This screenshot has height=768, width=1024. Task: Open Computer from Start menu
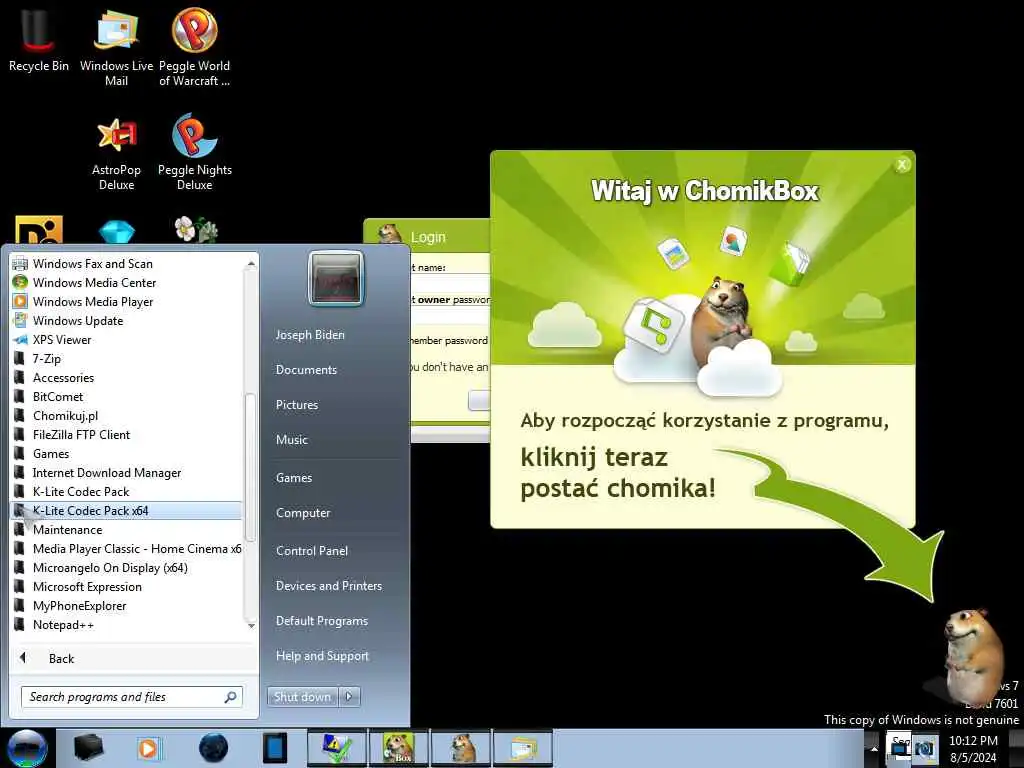point(303,513)
